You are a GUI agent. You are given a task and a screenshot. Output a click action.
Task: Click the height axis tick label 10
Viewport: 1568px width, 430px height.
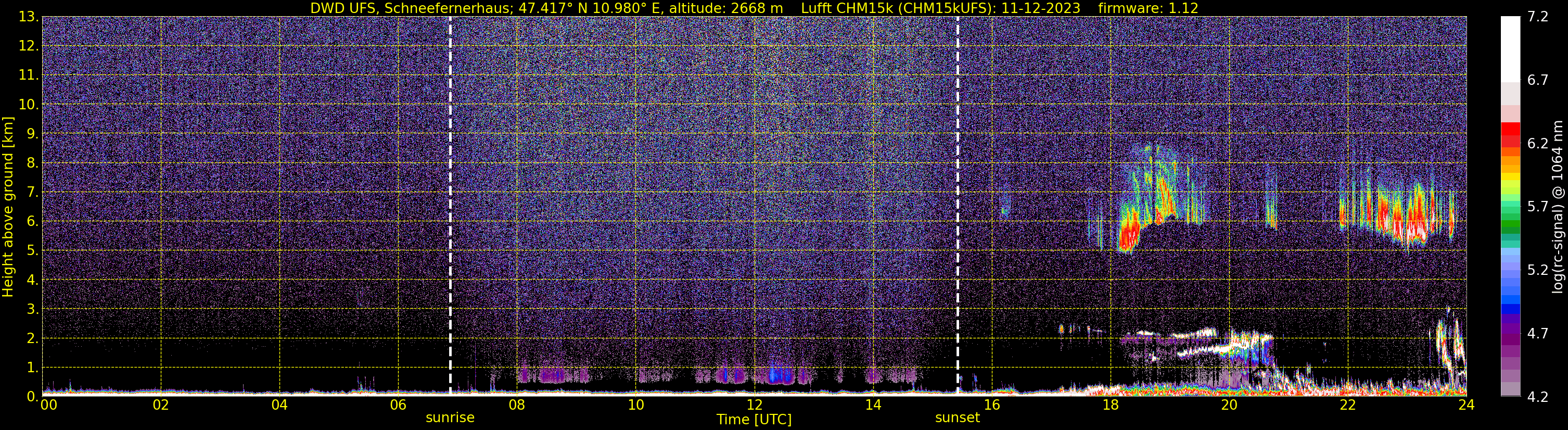click(29, 104)
